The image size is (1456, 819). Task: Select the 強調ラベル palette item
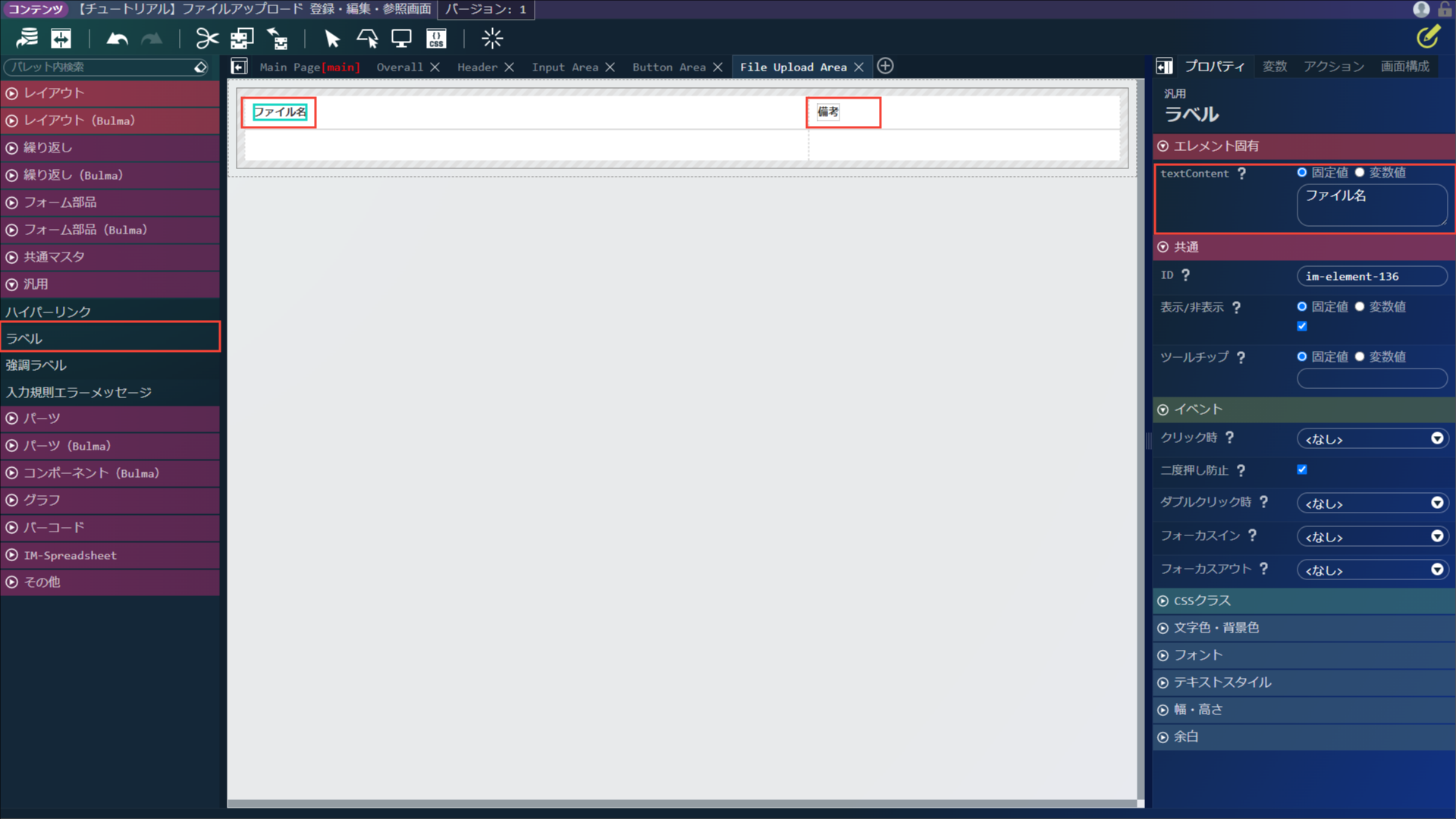coord(110,366)
